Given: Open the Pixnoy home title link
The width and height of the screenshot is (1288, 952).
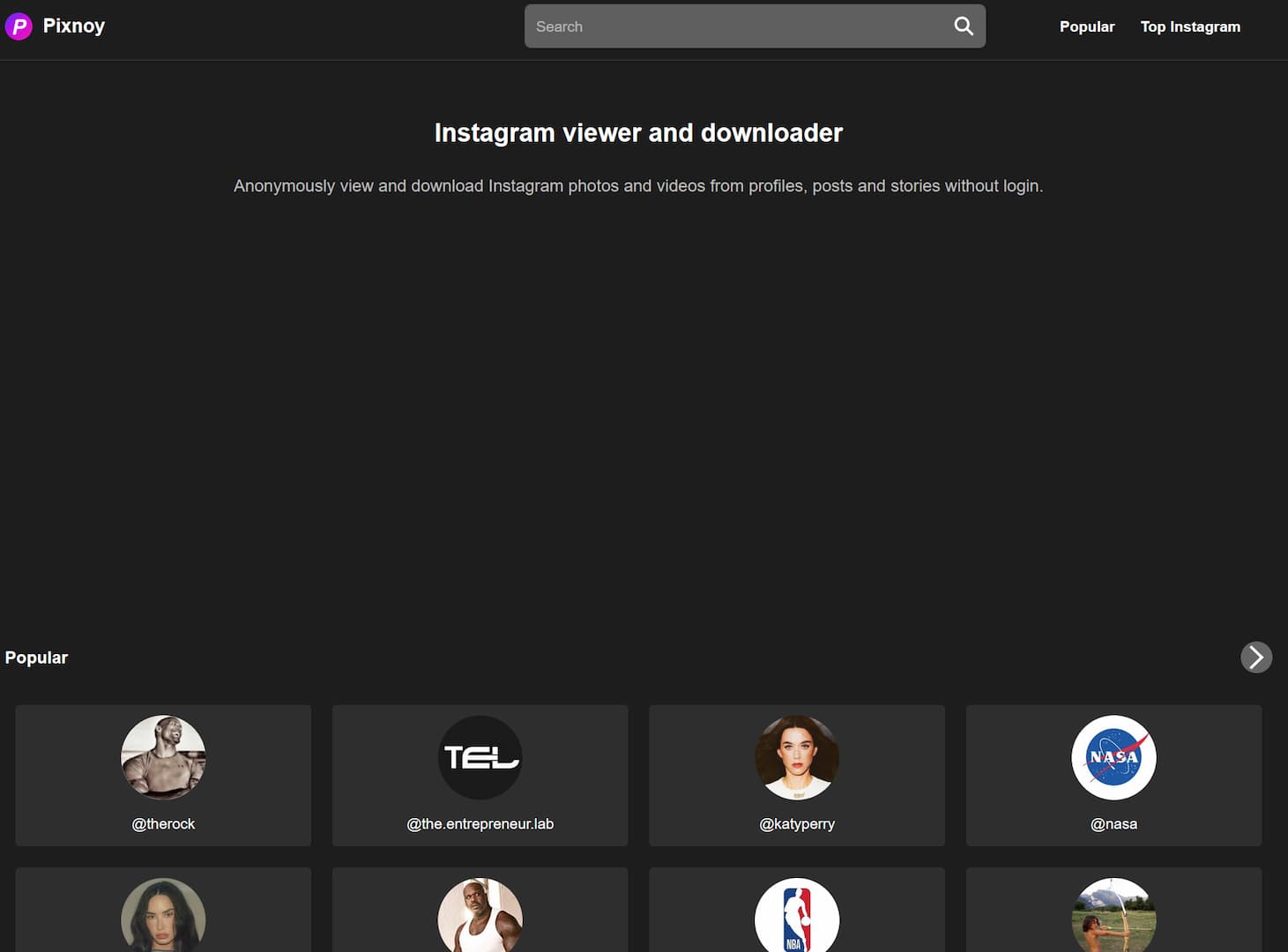Looking at the screenshot, I should [74, 26].
